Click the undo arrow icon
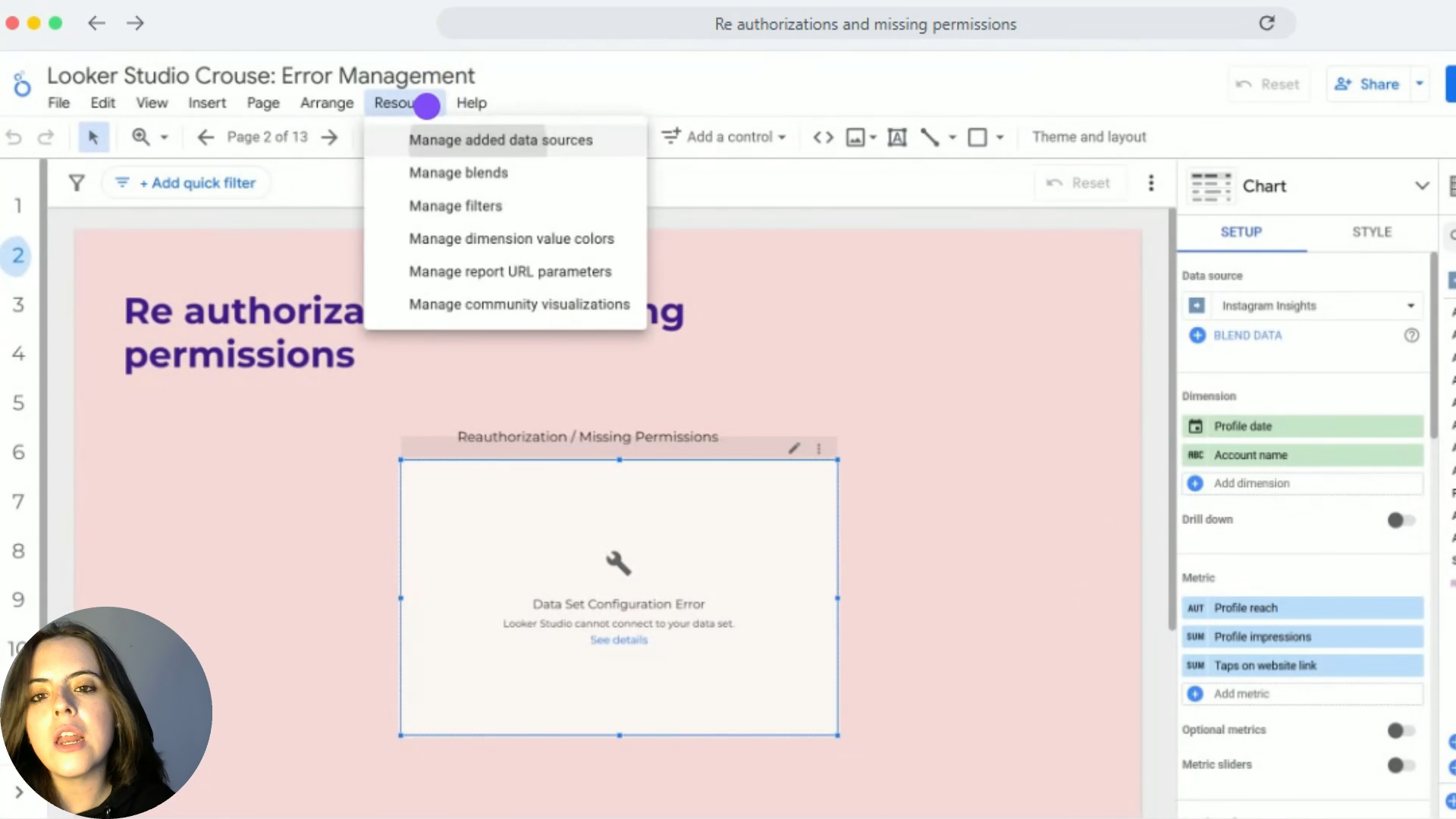 click(x=14, y=137)
